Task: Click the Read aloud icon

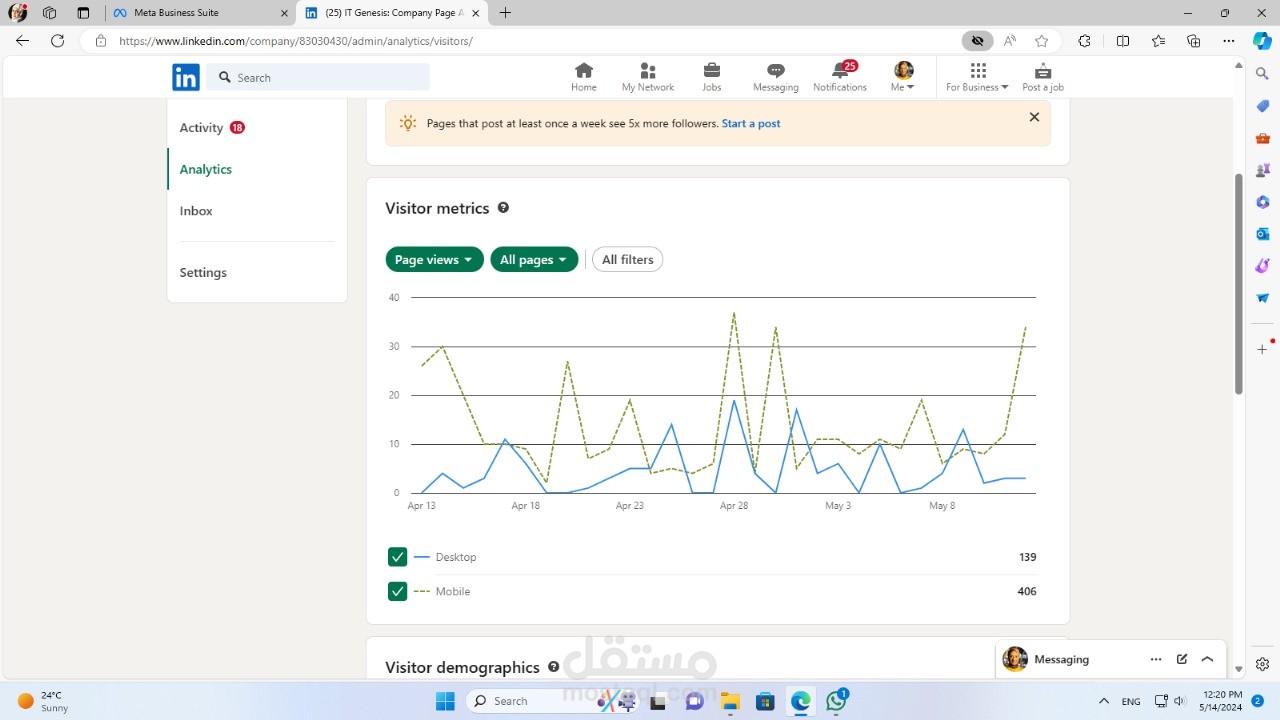Action: [x=1010, y=41]
